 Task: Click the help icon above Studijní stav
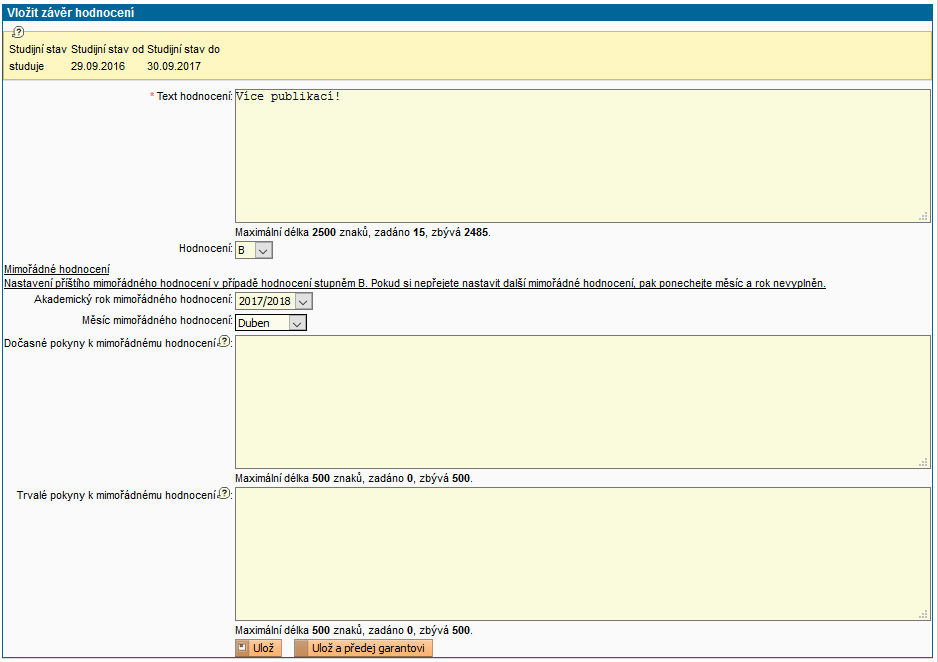pyautogui.click(x=18, y=32)
